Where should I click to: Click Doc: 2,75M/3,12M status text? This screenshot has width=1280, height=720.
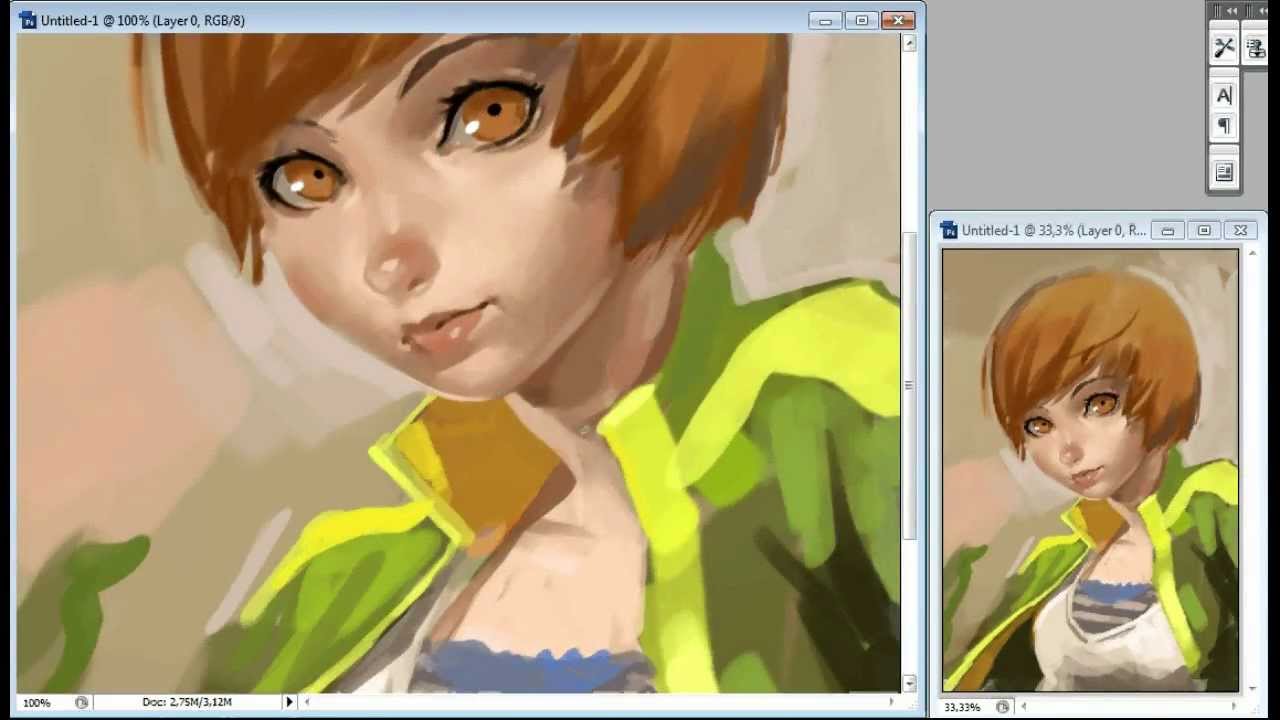tap(187, 702)
